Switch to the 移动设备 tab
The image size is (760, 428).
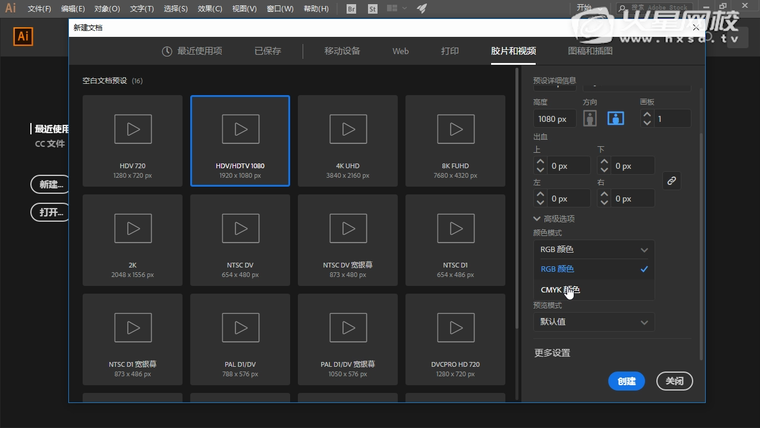click(x=342, y=50)
